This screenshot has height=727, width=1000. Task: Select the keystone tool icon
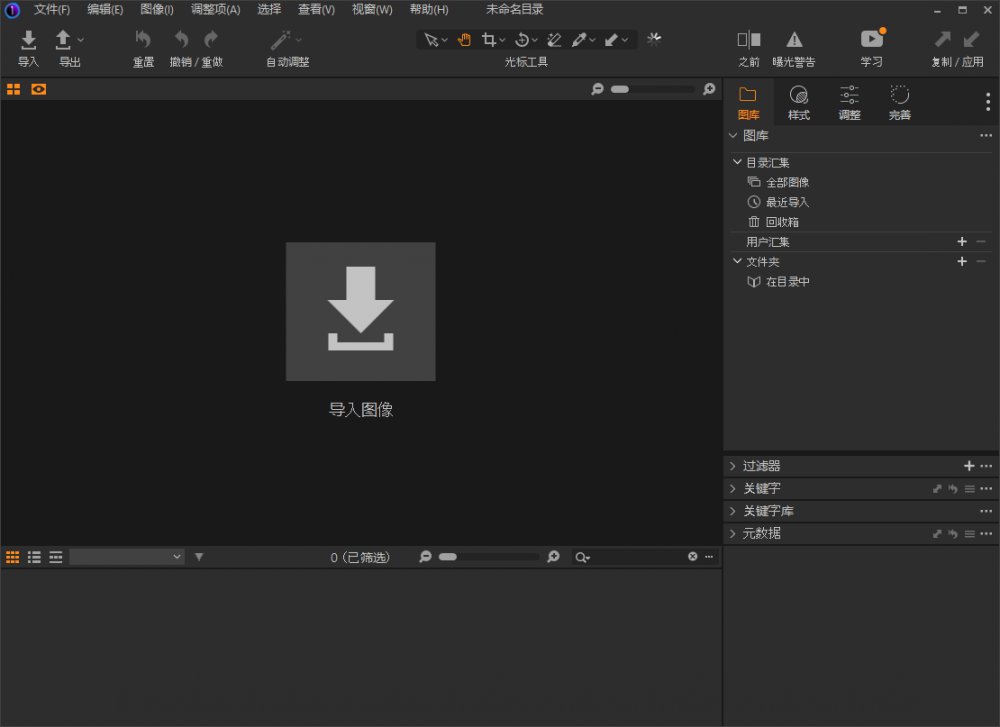click(x=554, y=40)
